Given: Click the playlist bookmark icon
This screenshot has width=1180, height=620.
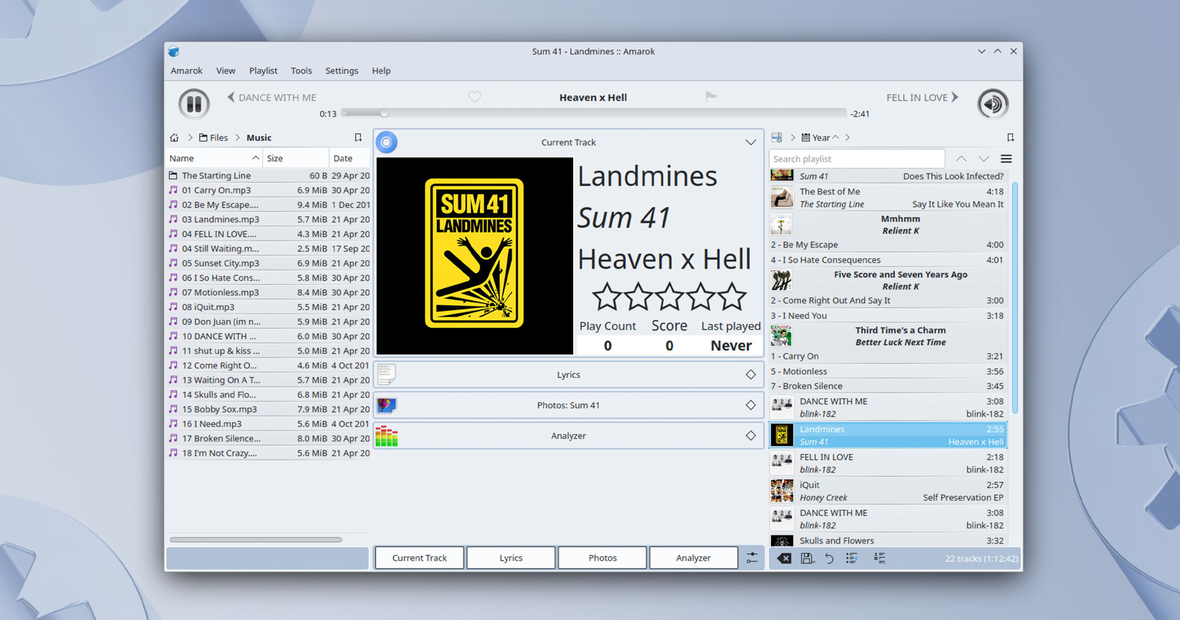Looking at the screenshot, I should (x=1011, y=138).
